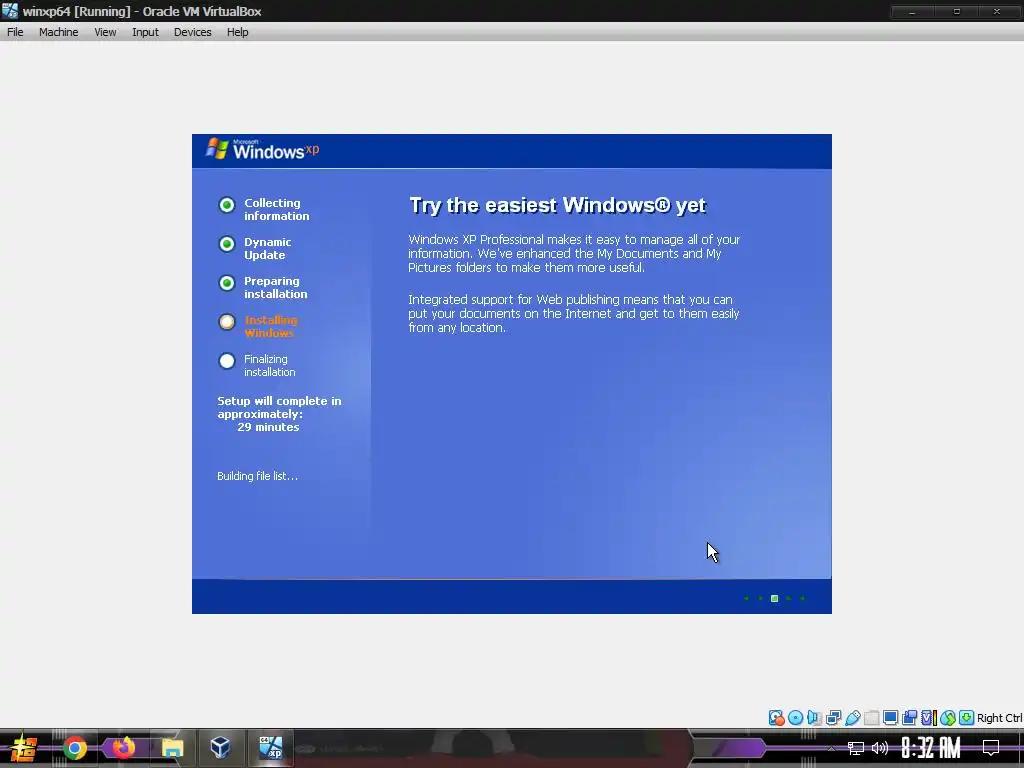Click the video recording indicator icon
The image size is (1024, 768).
909,718
